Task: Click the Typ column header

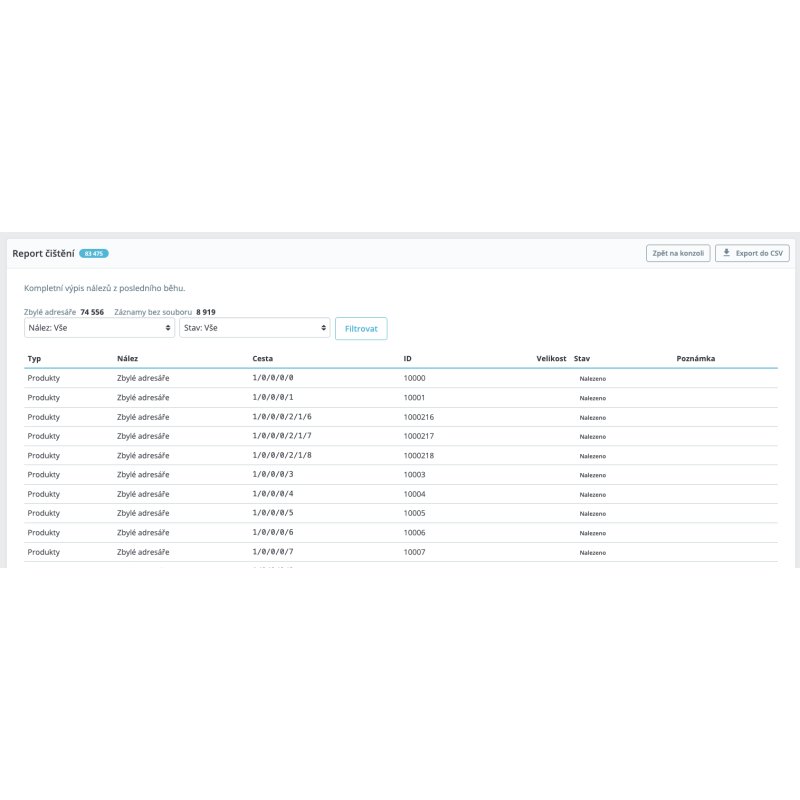Action: point(34,358)
